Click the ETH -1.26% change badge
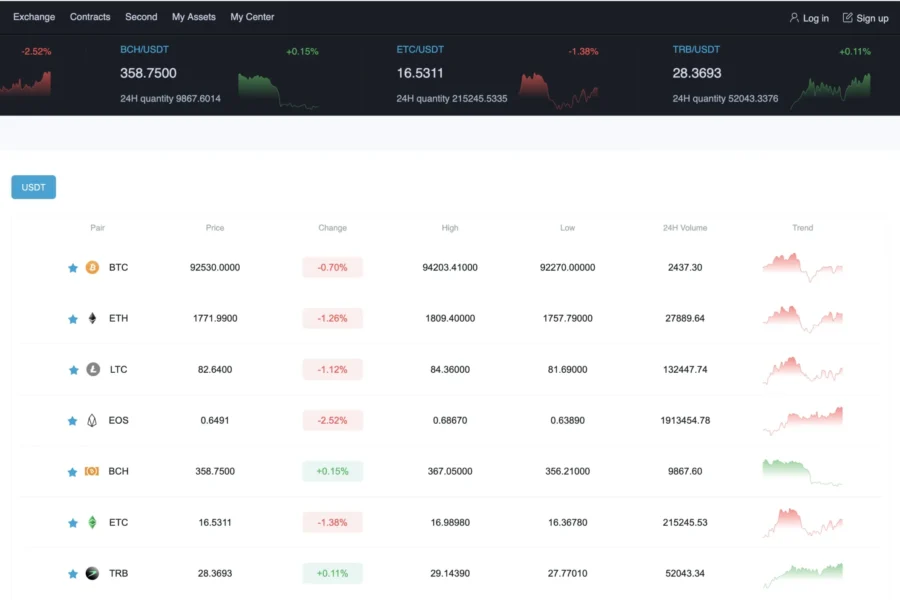 coord(332,318)
